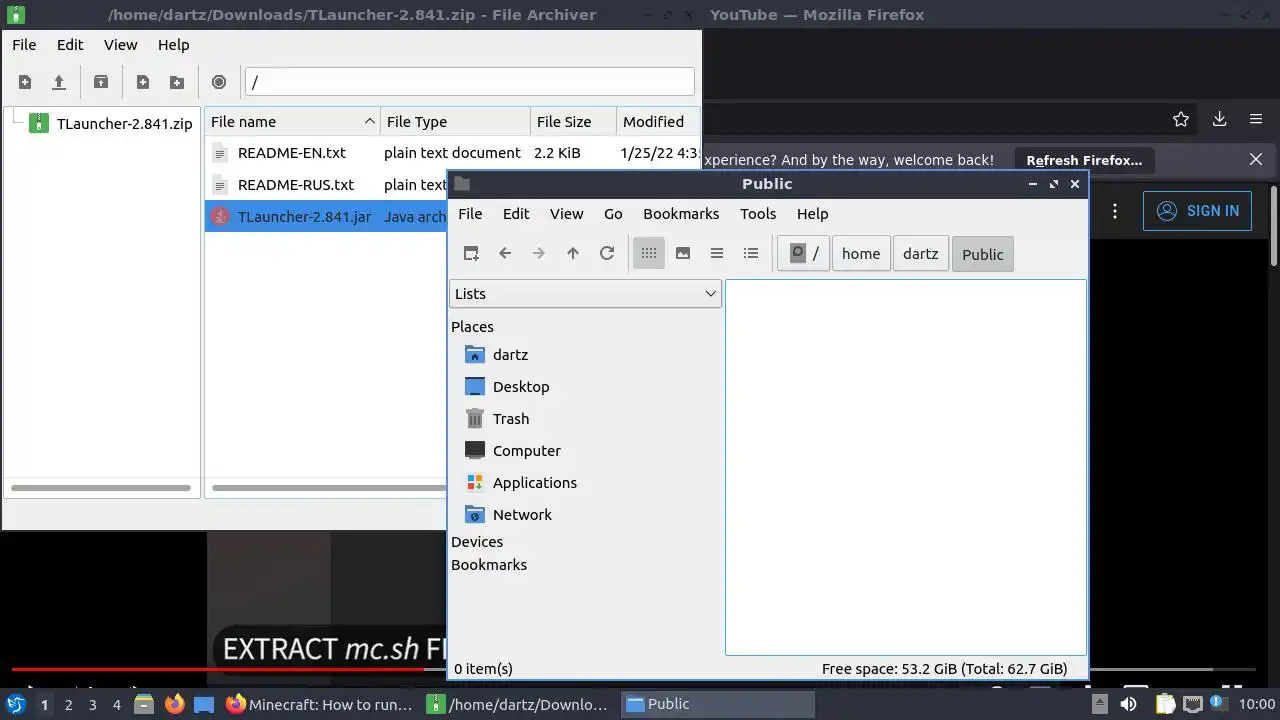Sort by File name column

[x=292, y=122]
